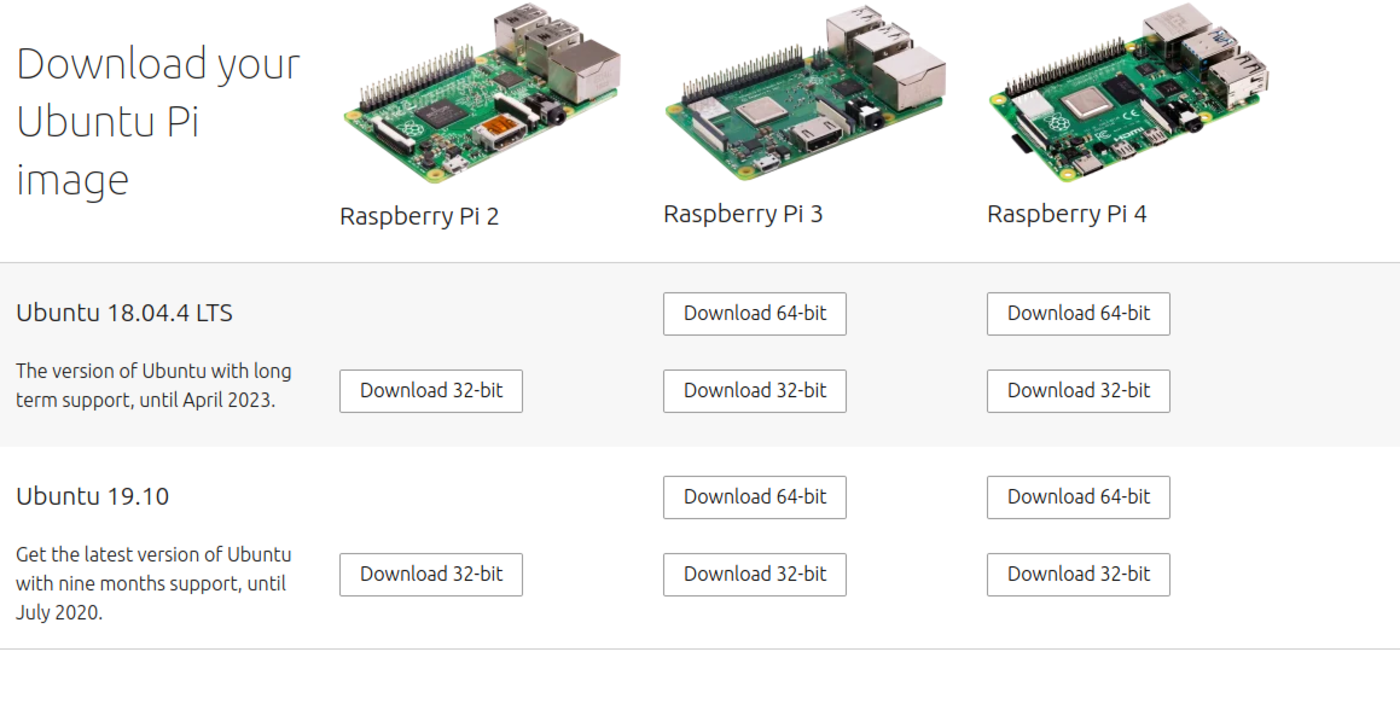
Task: Download 64-bit Ubuntu 19.10 for Raspberry Pi 4
Action: click(x=1078, y=496)
